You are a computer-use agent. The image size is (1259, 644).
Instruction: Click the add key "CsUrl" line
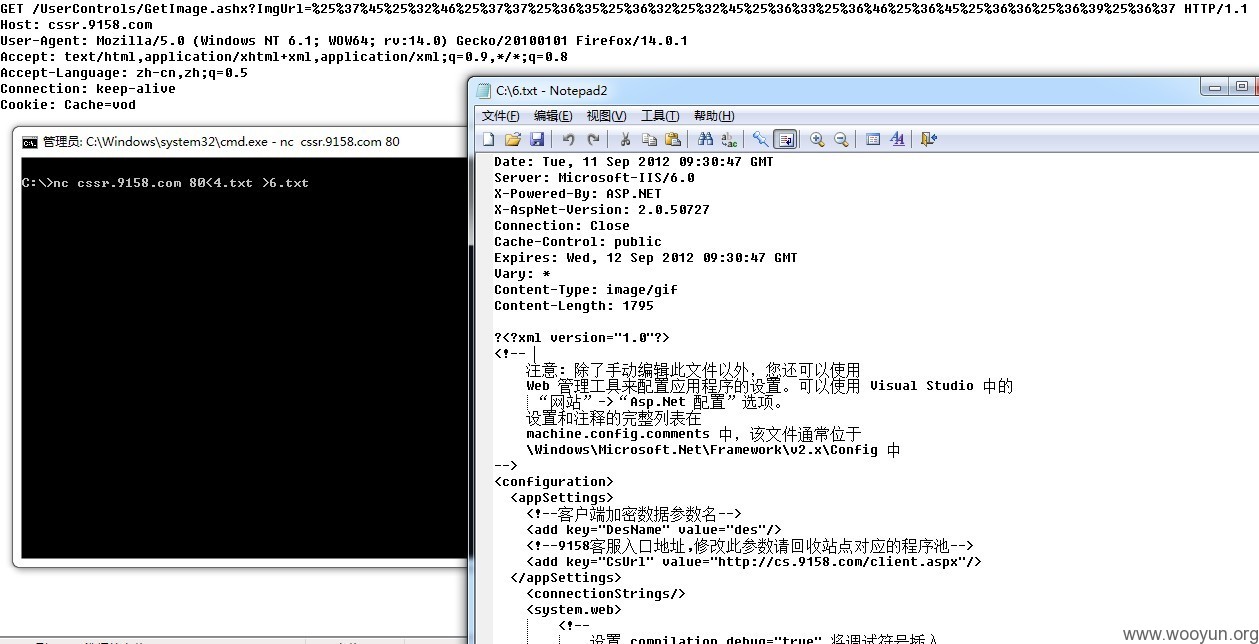coord(754,562)
